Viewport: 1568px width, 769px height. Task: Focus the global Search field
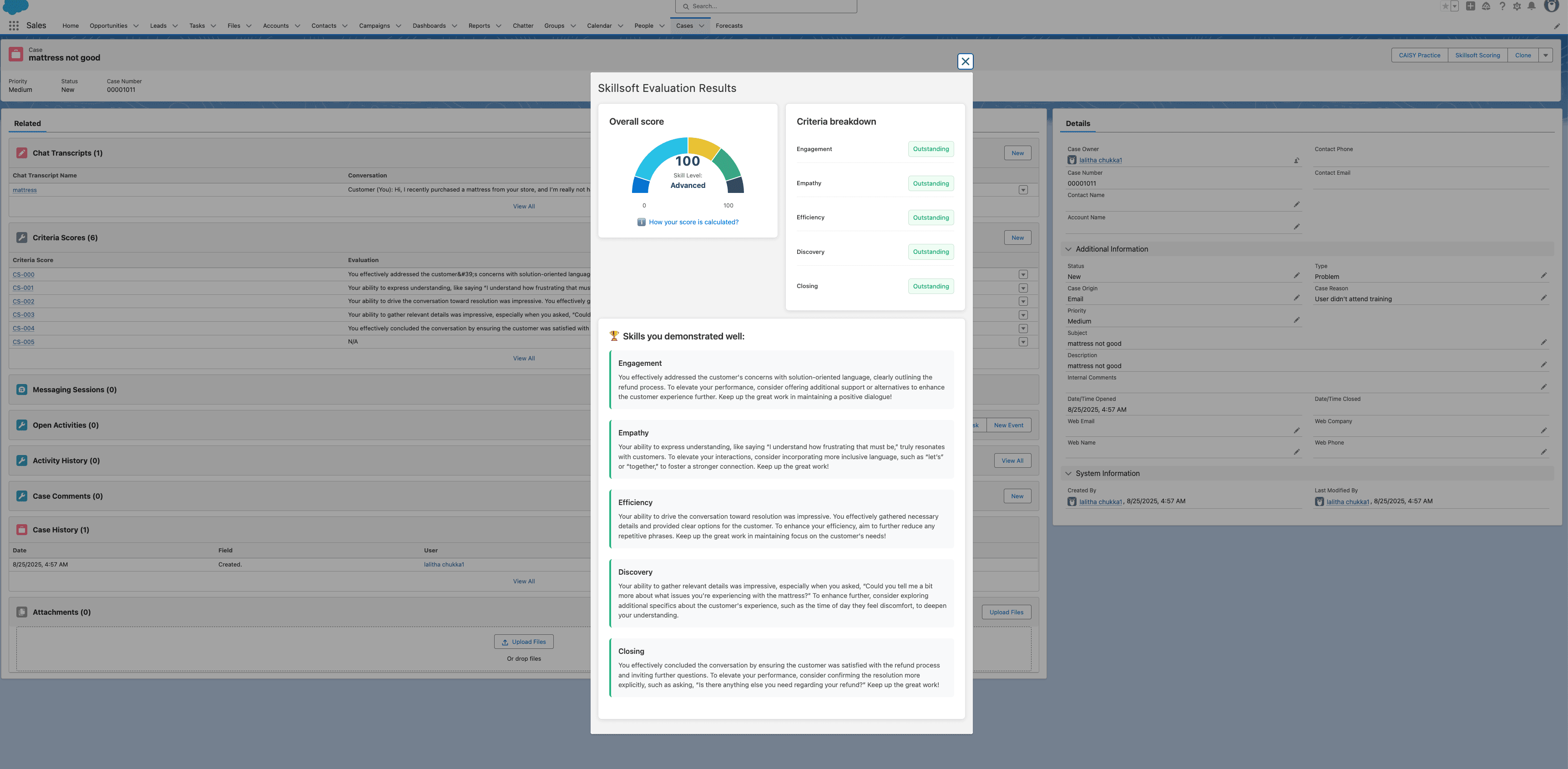766,6
